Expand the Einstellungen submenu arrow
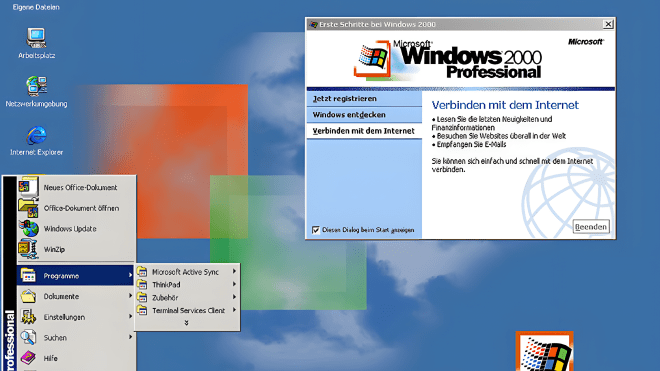This screenshot has height=371, width=660. pos(130,316)
